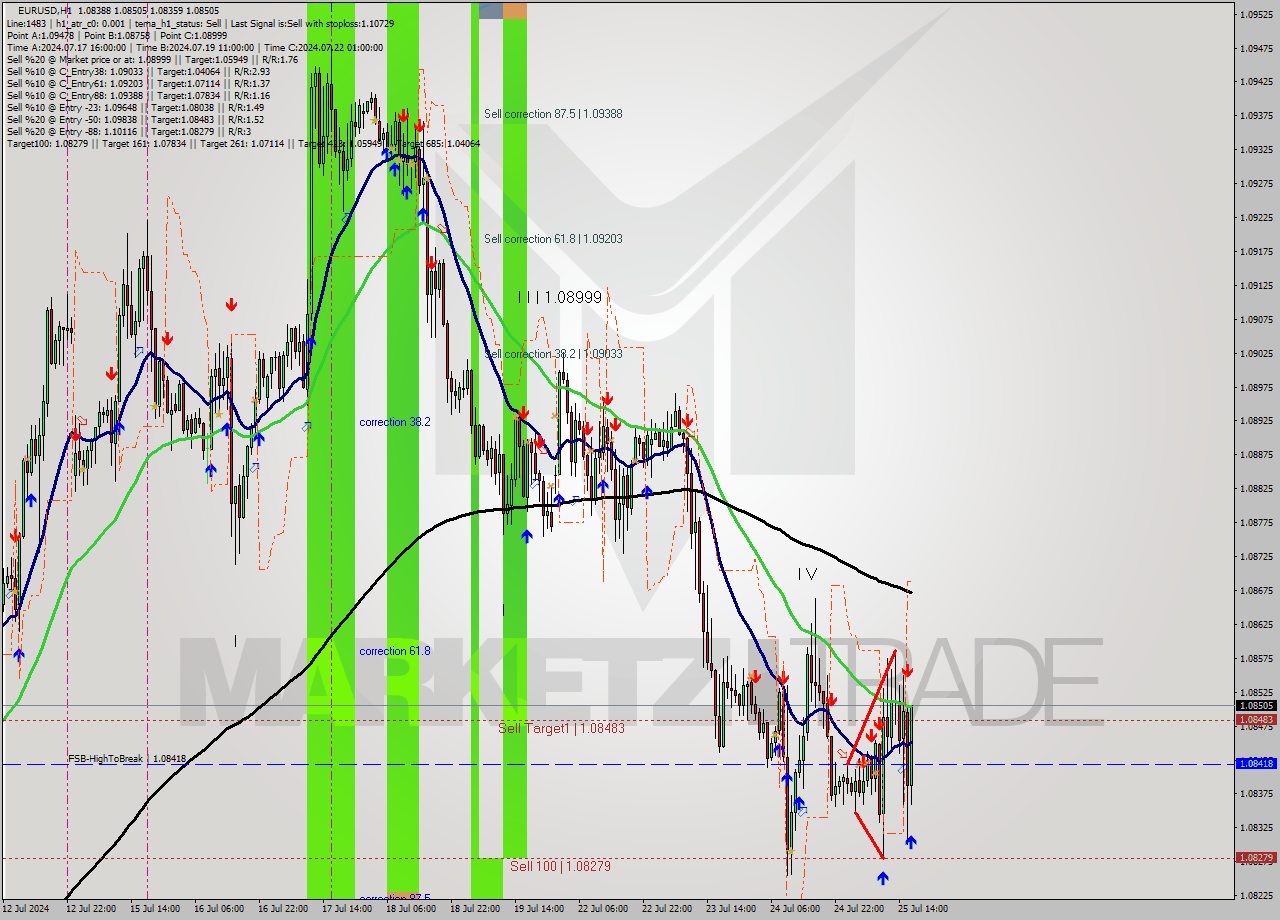1280x920 pixels.
Task: Click the 'Target100: 1.08279' targets line
Action: [x=243, y=143]
